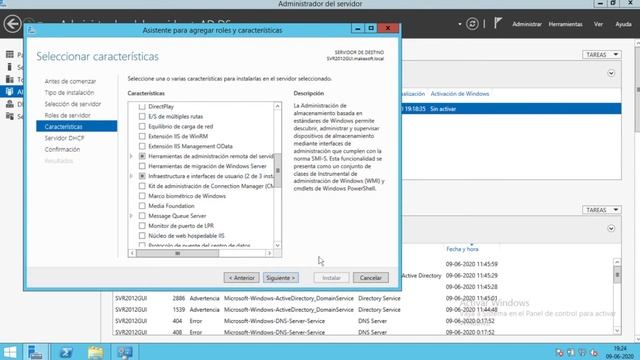Launch PowerShell from the taskbar
This screenshot has width=640, height=360.
click(66, 352)
